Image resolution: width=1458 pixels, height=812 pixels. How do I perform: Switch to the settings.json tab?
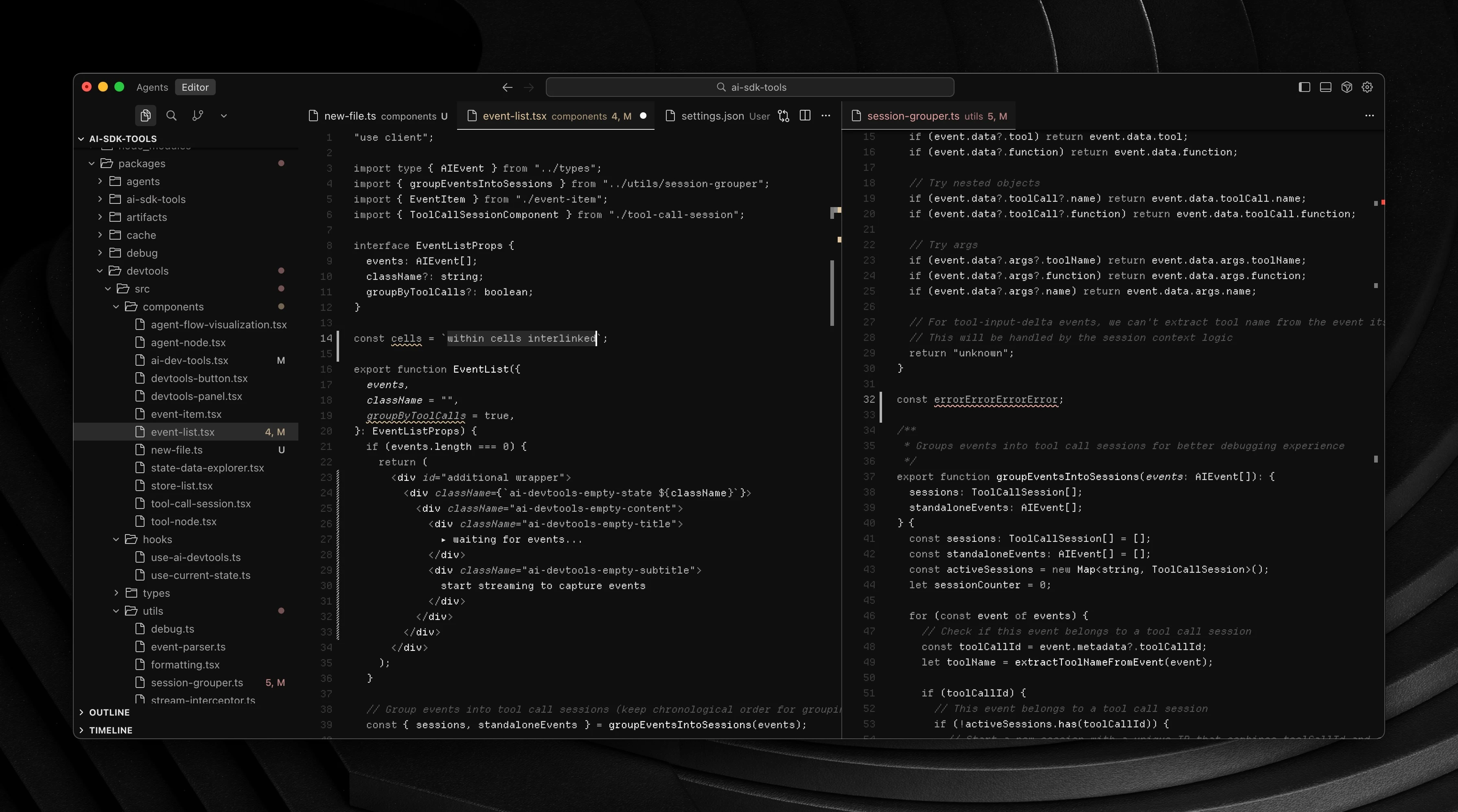tap(712, 116)
